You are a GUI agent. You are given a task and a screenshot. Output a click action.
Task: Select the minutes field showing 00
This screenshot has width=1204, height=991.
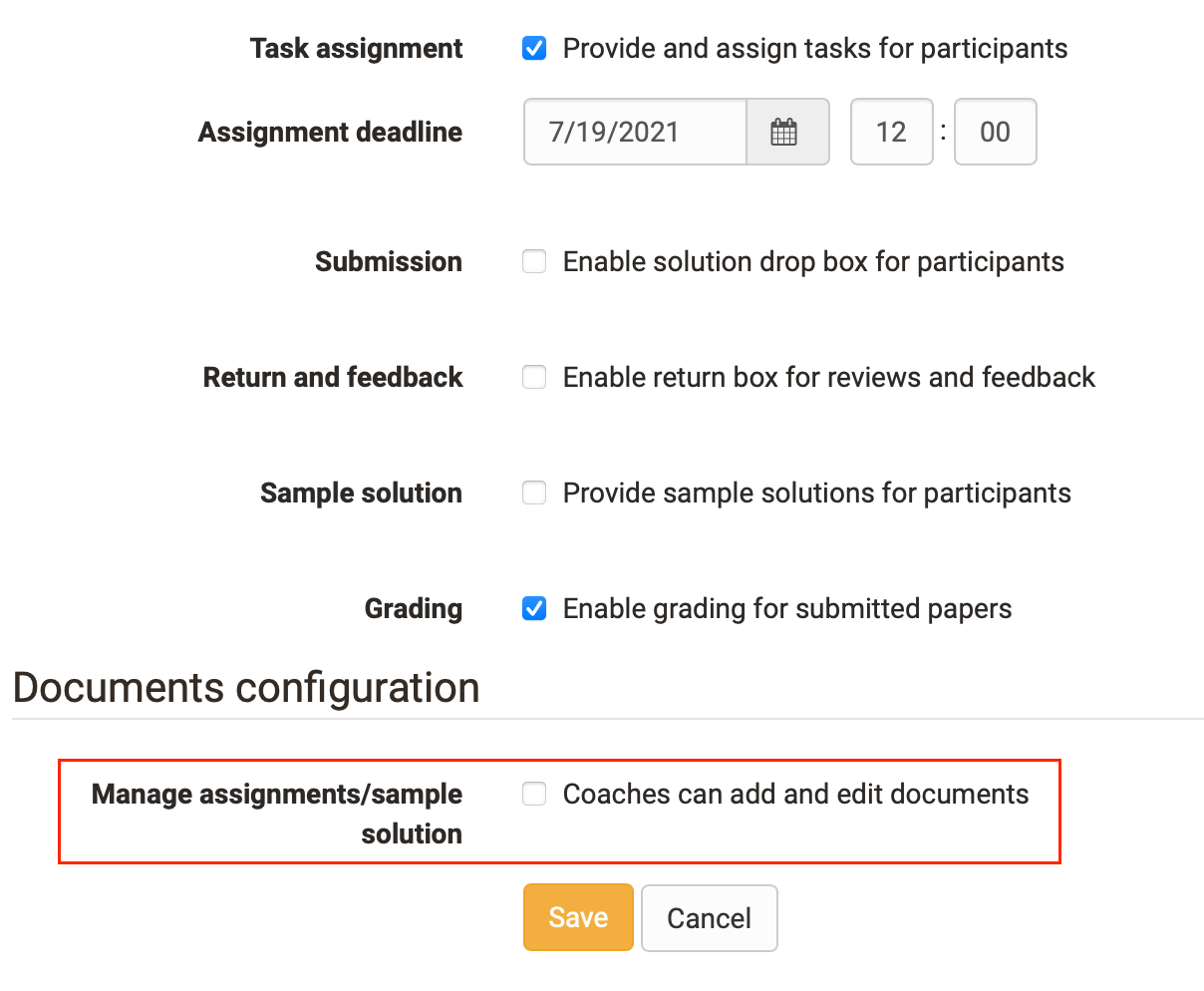(996, 132)
